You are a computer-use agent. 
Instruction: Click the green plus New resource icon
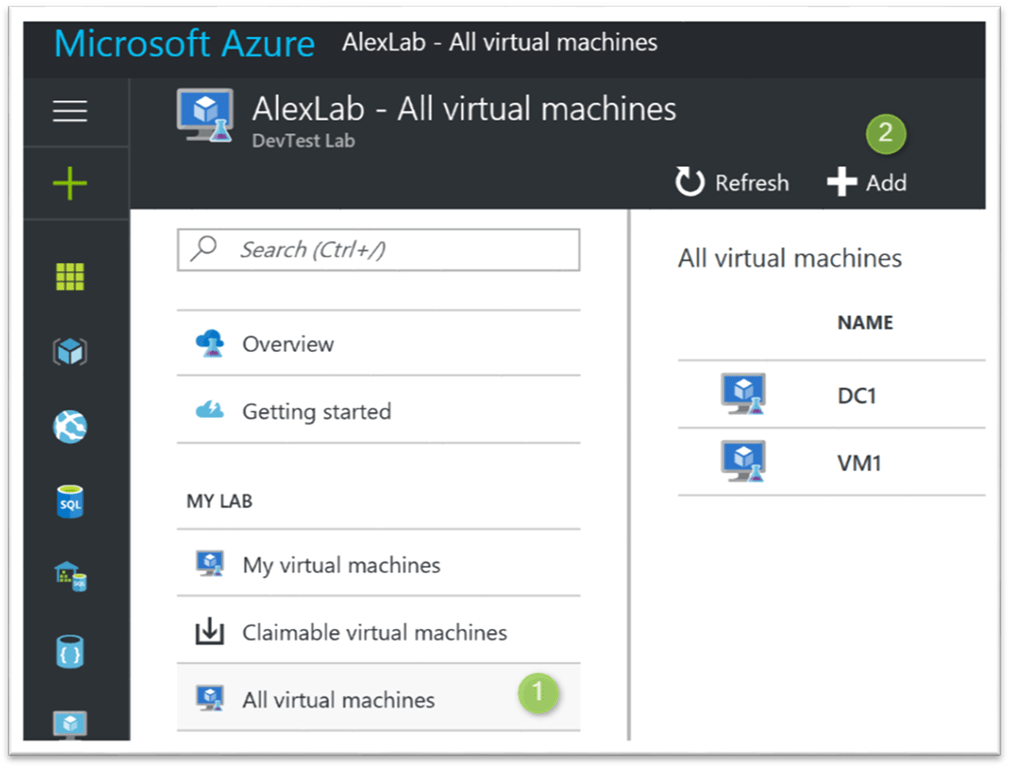click(70, 184)
